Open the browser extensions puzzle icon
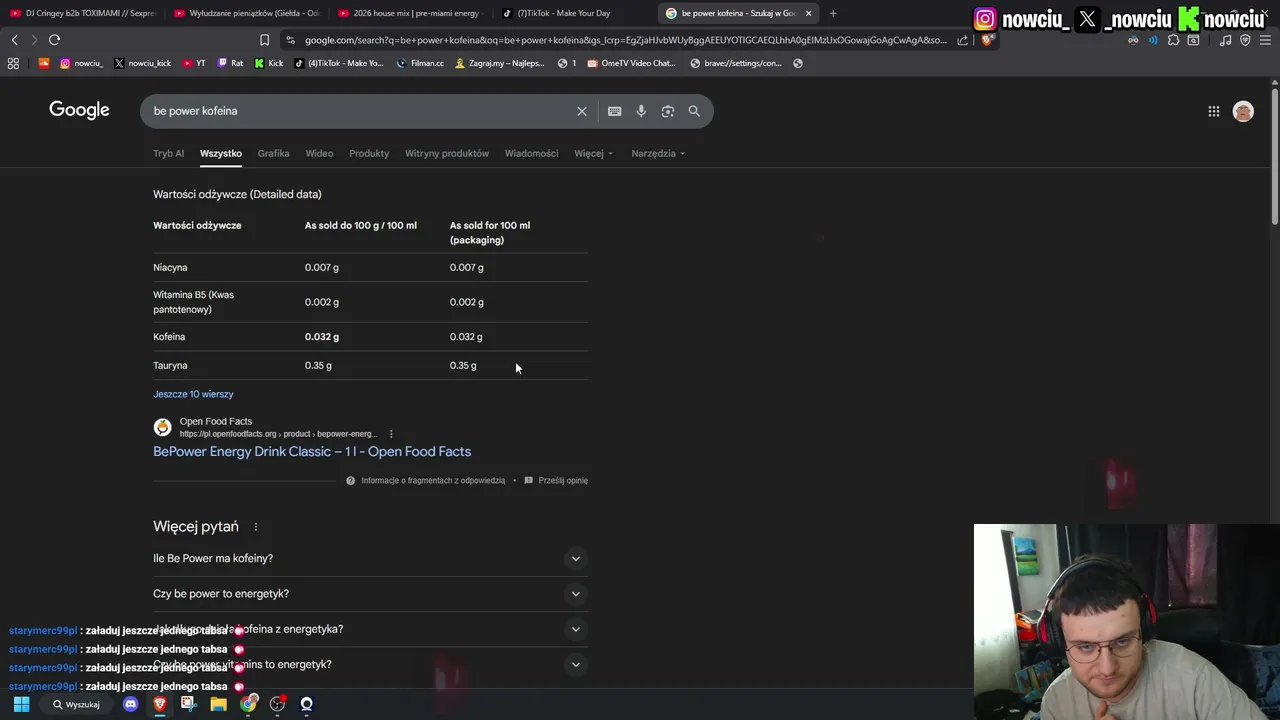The image size is (1280, 720). (x=1173, y=40)
